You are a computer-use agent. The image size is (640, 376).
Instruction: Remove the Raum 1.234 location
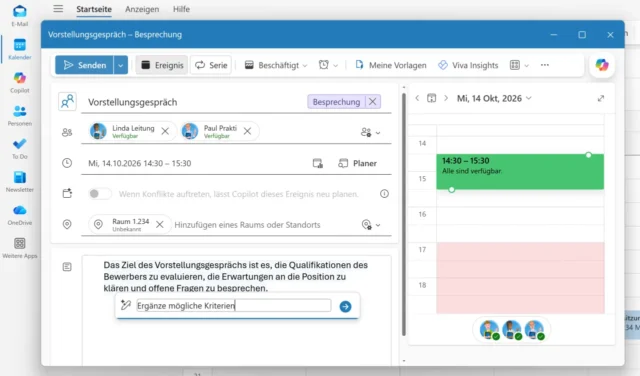coord(160,225)
